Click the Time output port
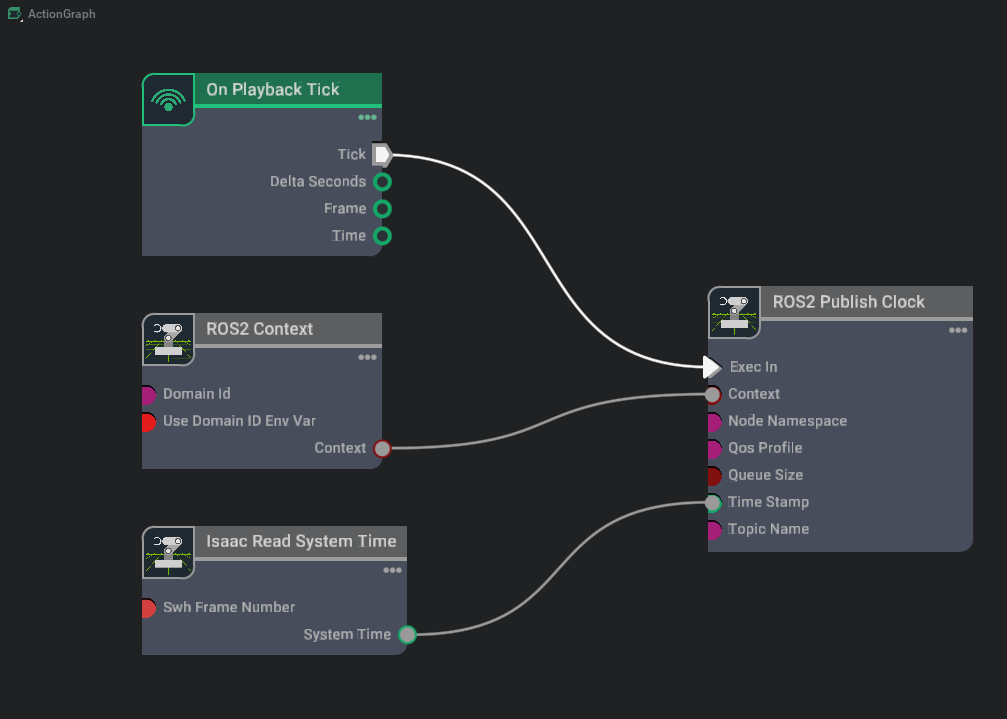The image size is (1007, 719). click(x=383, y=236)
